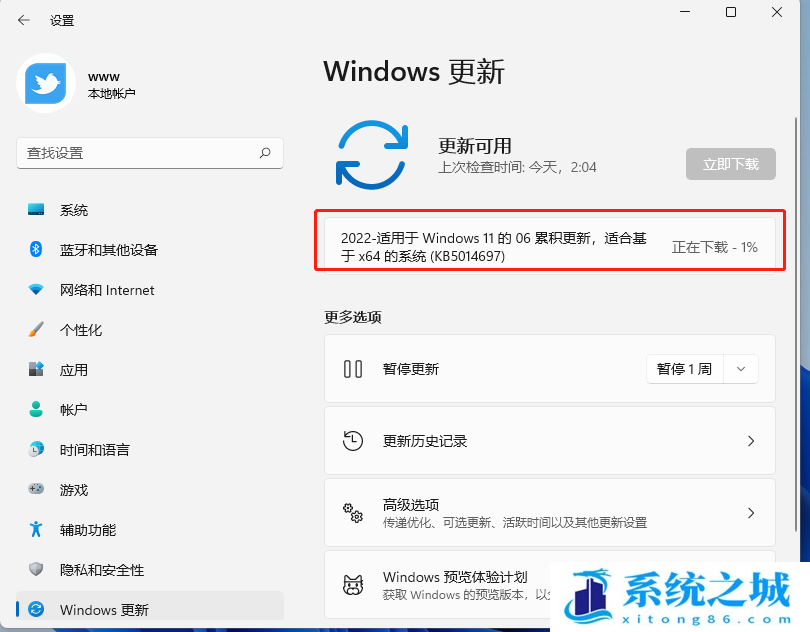
Task: Click the right-side vertical scrollbar
Action: pos(796,326)
